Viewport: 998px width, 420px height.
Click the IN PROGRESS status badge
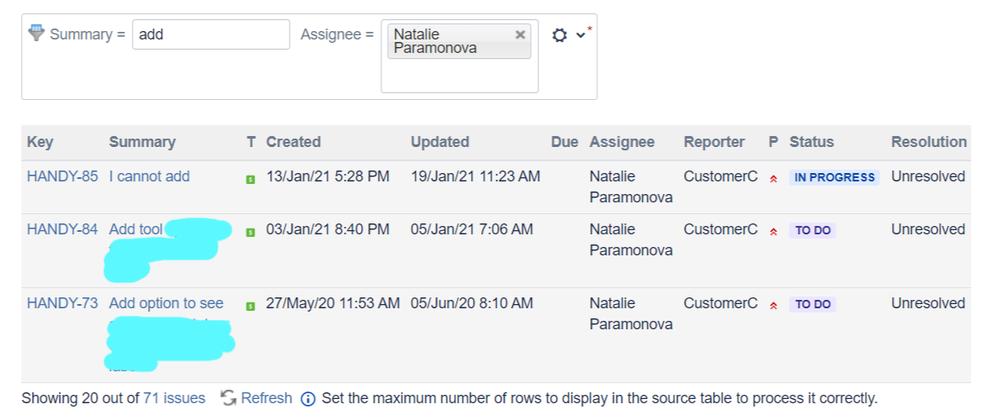pos(833,177)
